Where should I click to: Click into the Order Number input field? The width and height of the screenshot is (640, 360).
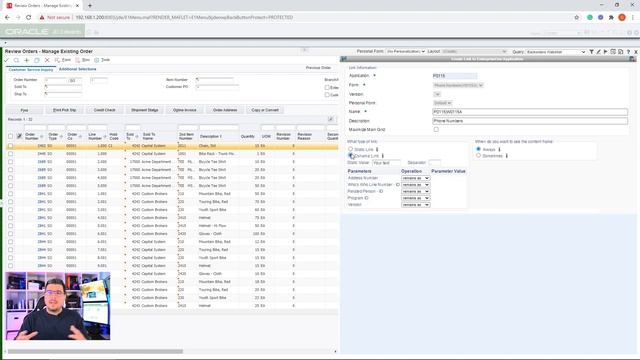coord(56,80)
